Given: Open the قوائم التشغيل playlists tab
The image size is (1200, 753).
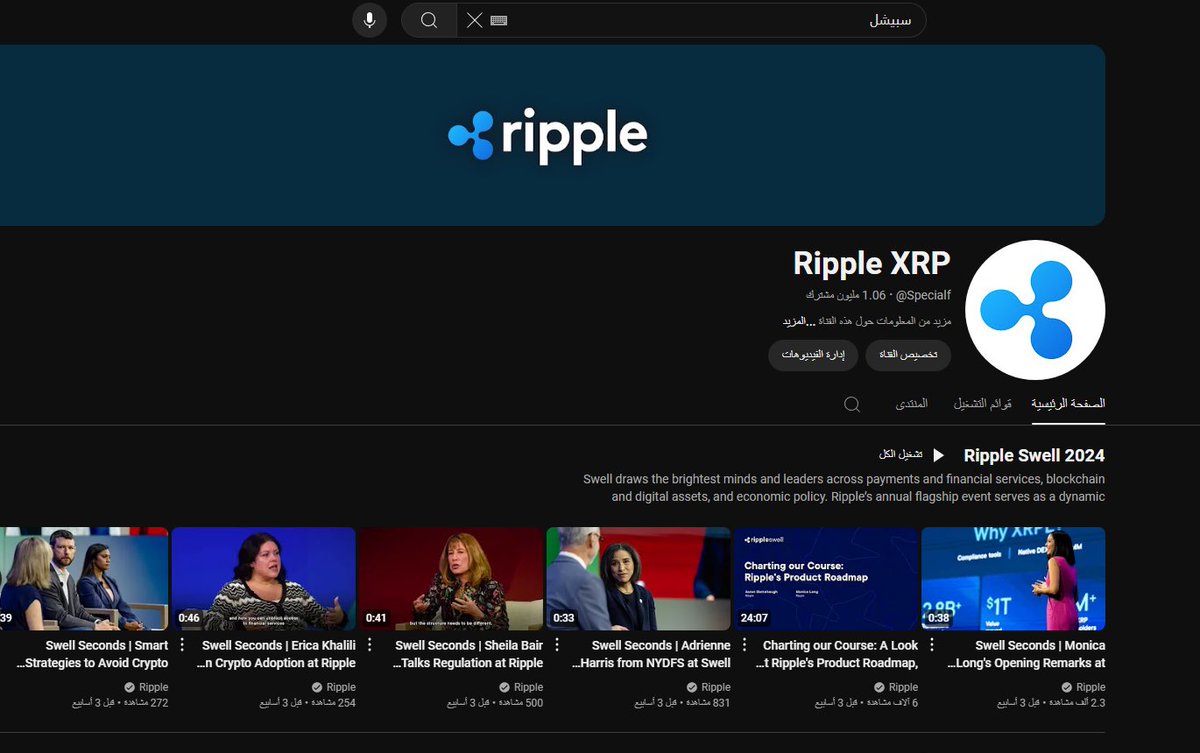Looking at the screenshot, I should pos(982,404).
